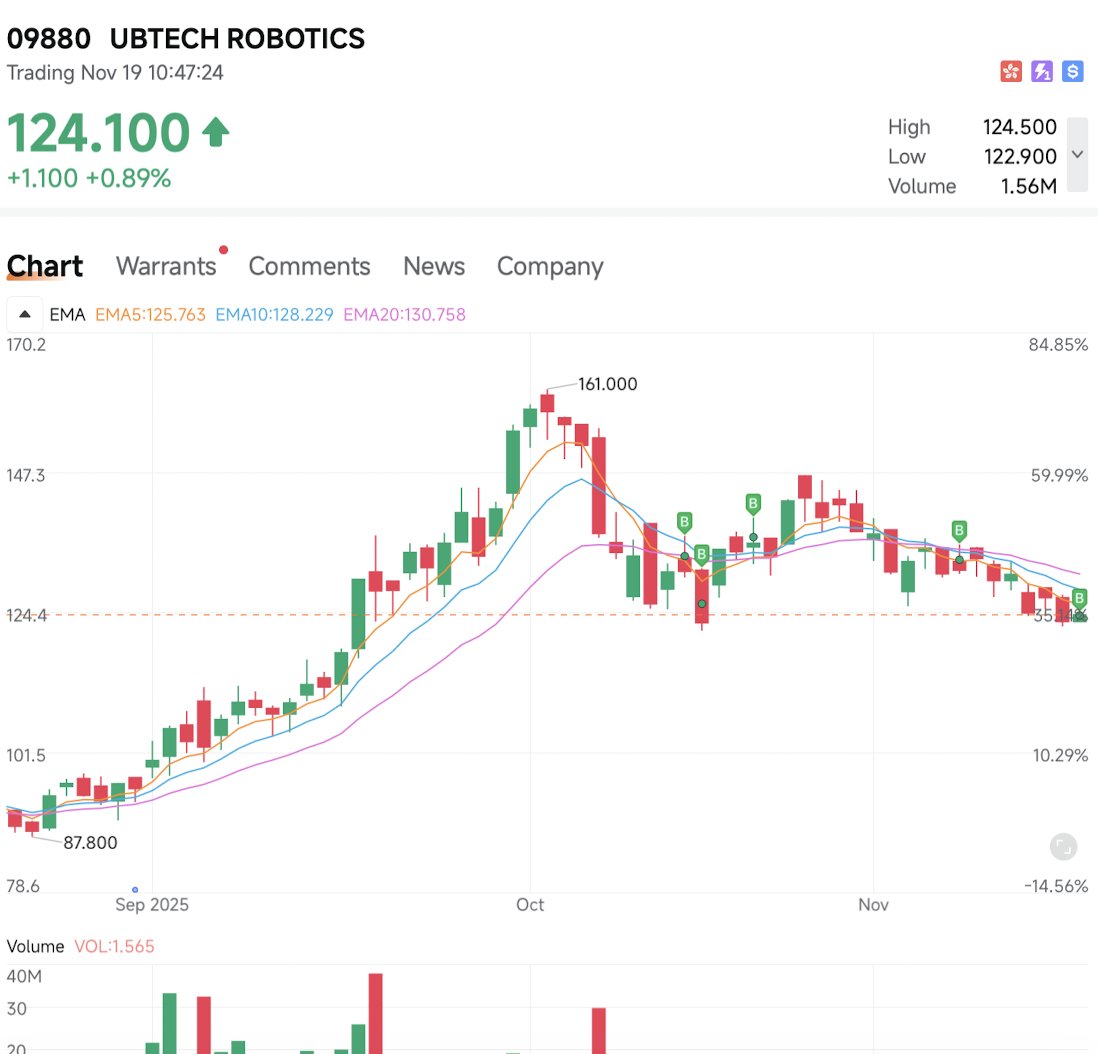Tap the B marker in early November
This screenshot has width=1098, height=1054.
pos(959,530)
